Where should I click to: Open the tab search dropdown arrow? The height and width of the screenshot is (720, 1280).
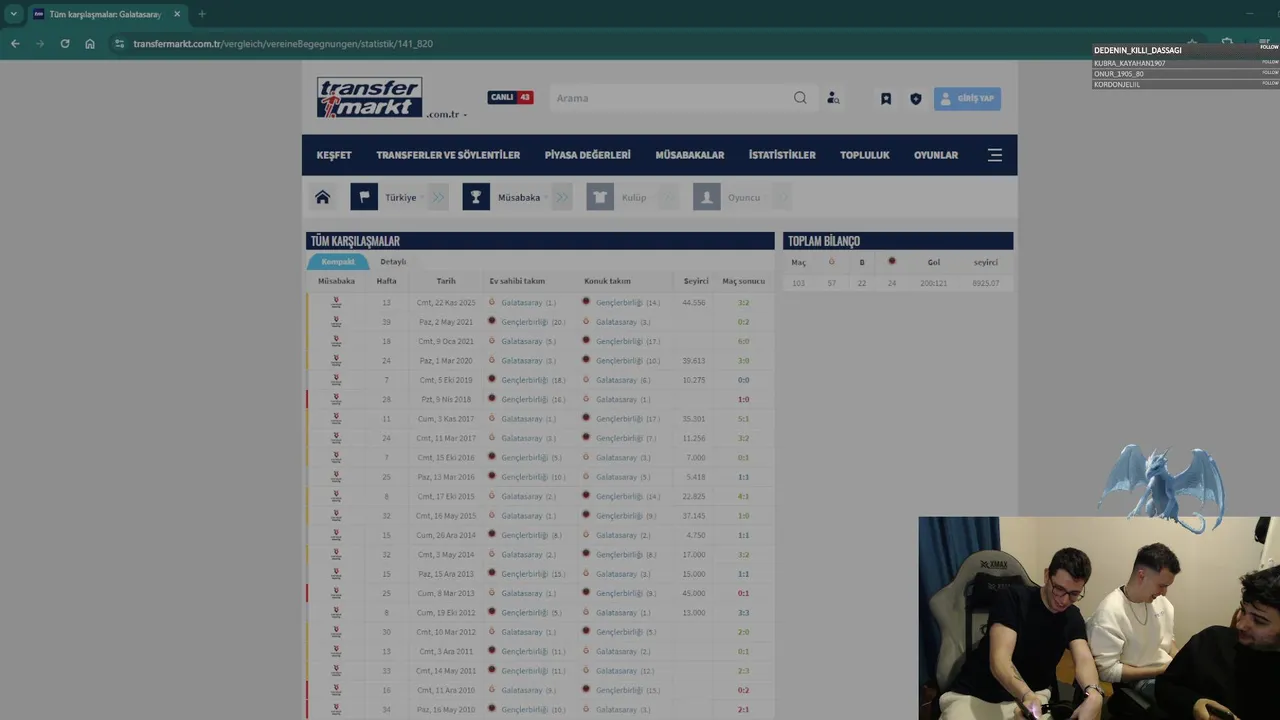pyautogui.click(x=13, y=14)
